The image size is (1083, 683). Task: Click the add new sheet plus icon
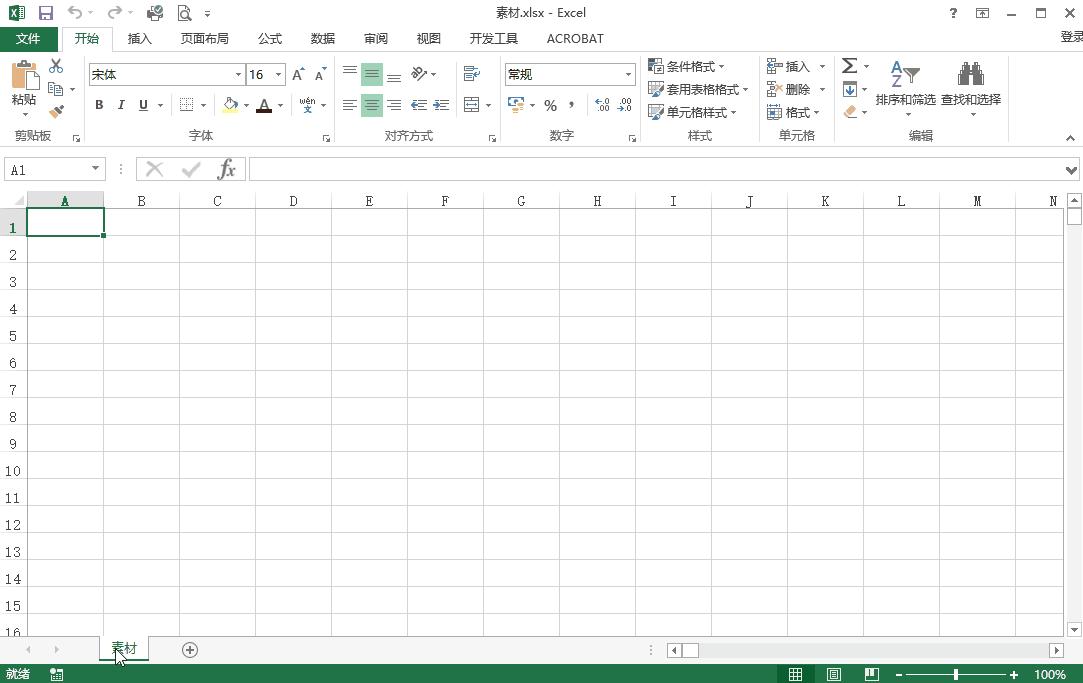[x=190, y=650]
